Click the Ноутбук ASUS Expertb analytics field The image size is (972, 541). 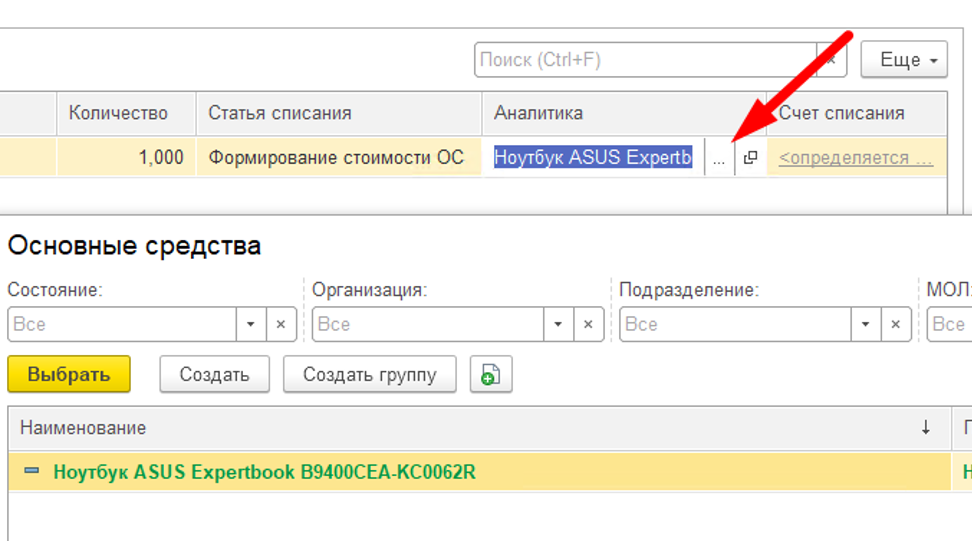[x=593, y=158]
